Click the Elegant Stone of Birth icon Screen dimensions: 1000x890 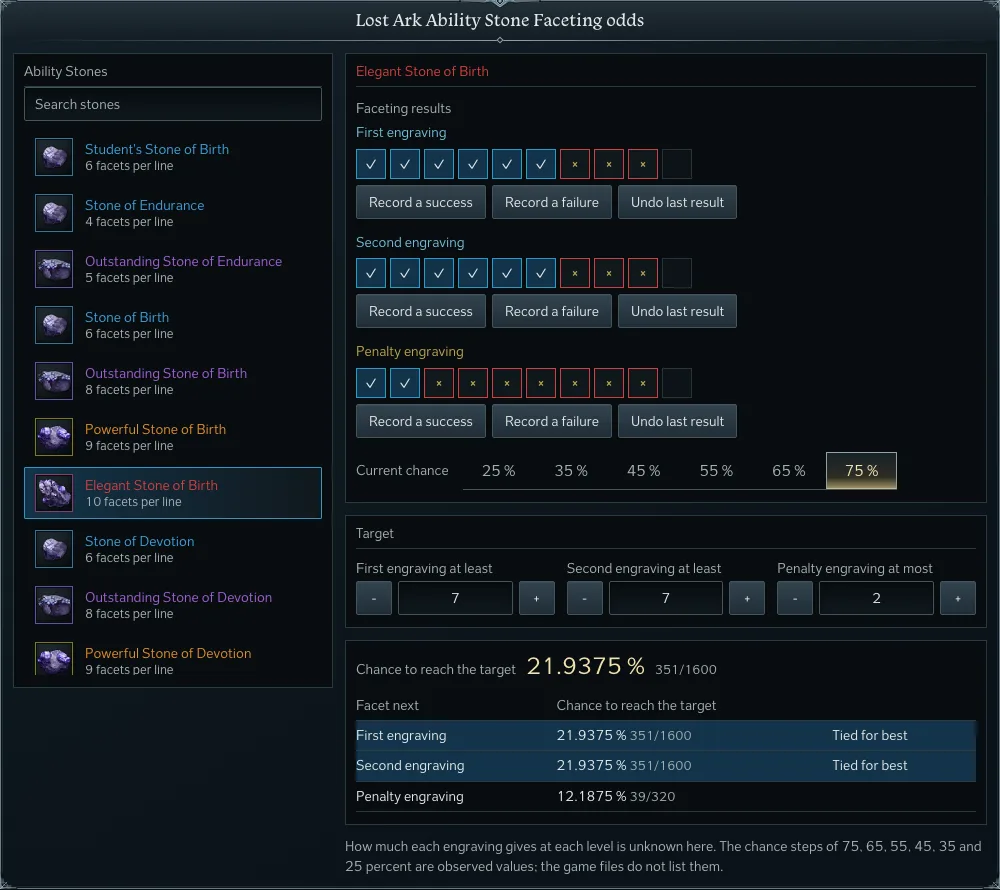[x=54, y=493]
